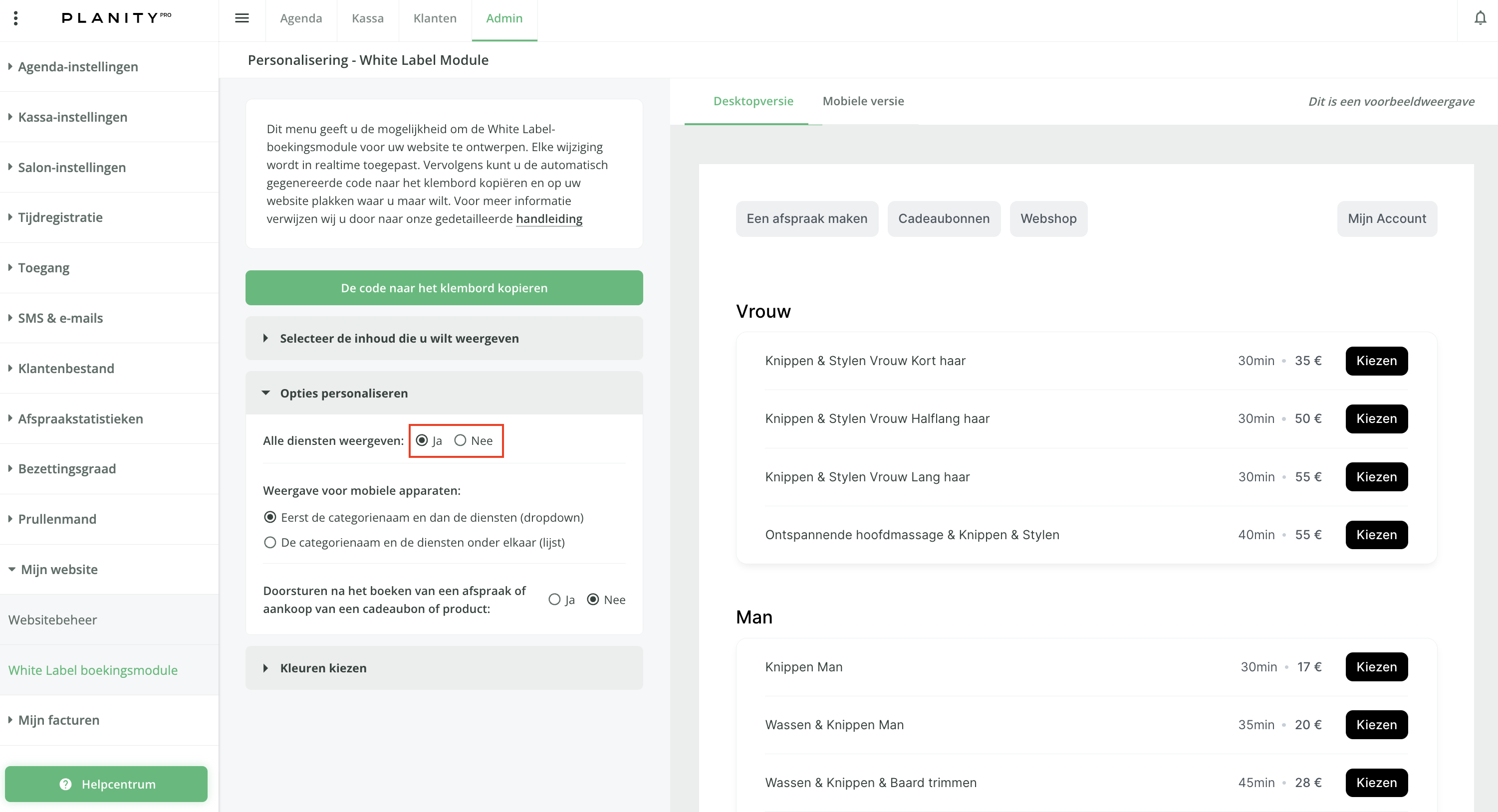
Task: Choose Knippen Man service
Action: 1376,667
